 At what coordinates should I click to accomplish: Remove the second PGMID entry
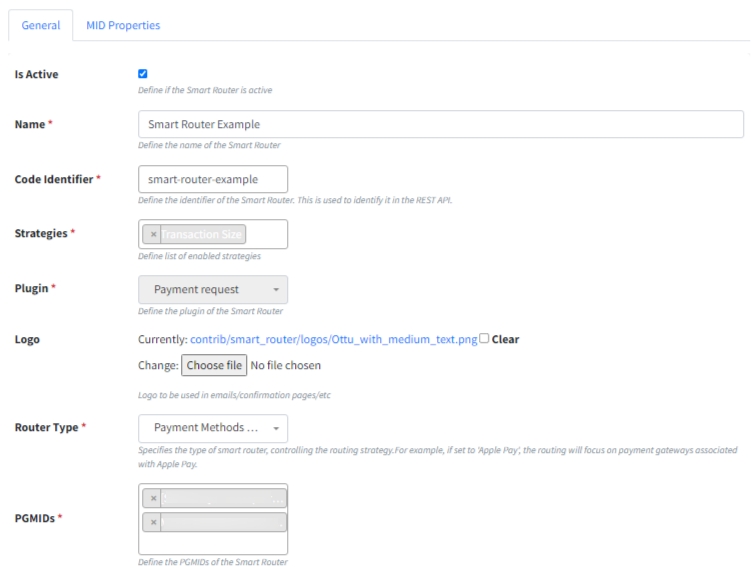pyautogui.click(x=153, y=522)
